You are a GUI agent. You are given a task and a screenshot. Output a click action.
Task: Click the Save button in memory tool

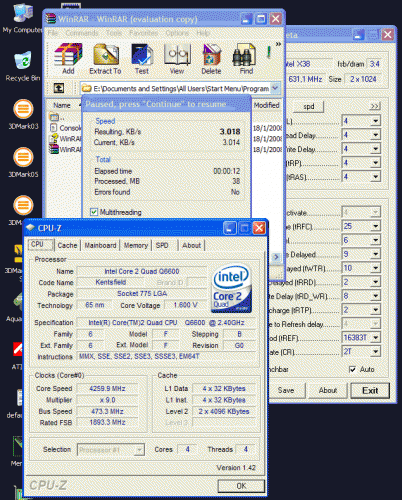pos(286,390)
